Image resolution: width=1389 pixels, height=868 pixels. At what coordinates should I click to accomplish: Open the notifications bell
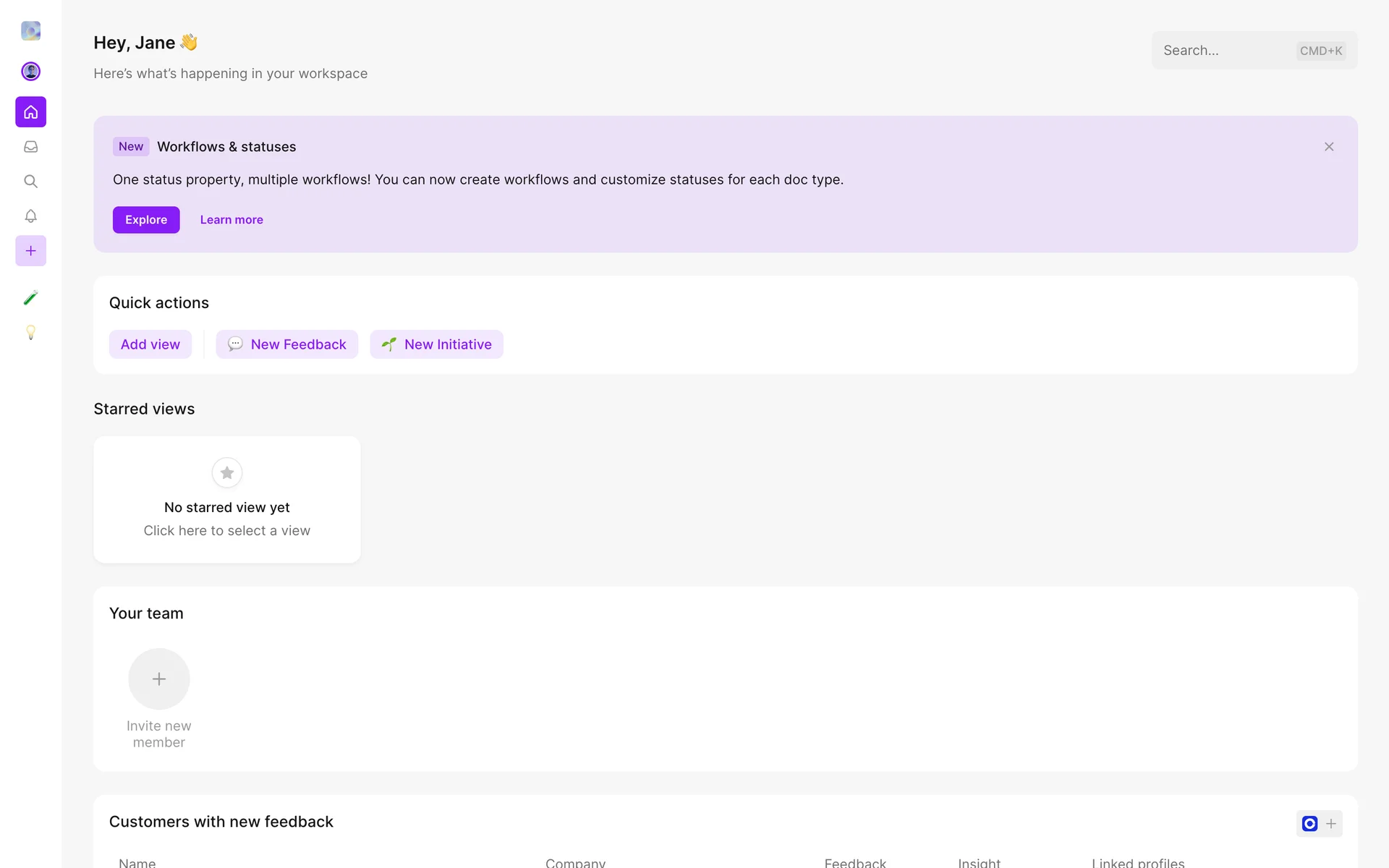pyautogui.click(x=30, y=216)
